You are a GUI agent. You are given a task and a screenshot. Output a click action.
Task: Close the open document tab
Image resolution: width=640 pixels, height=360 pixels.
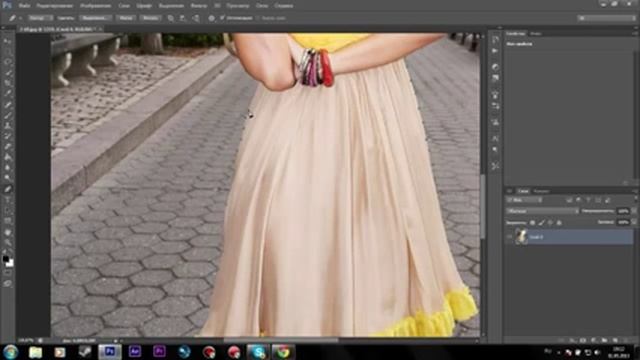(x=100, y=29)
